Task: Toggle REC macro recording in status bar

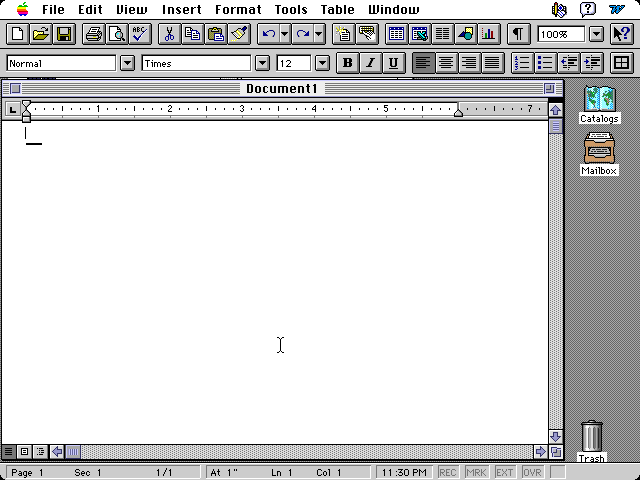Action: tap(448, 473)
